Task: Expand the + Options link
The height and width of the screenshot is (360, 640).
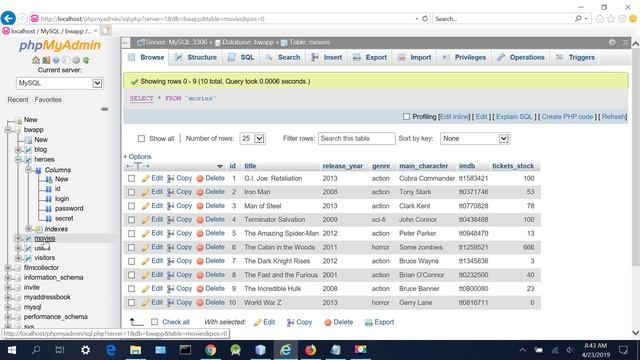Action: (x=138, y=157)
